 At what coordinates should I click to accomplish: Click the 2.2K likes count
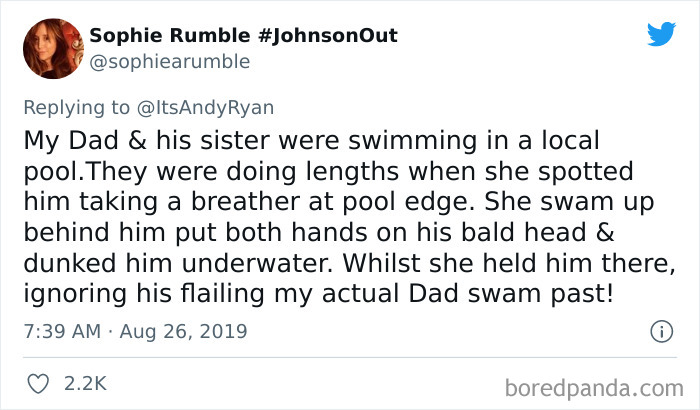[x=85, y=384]
